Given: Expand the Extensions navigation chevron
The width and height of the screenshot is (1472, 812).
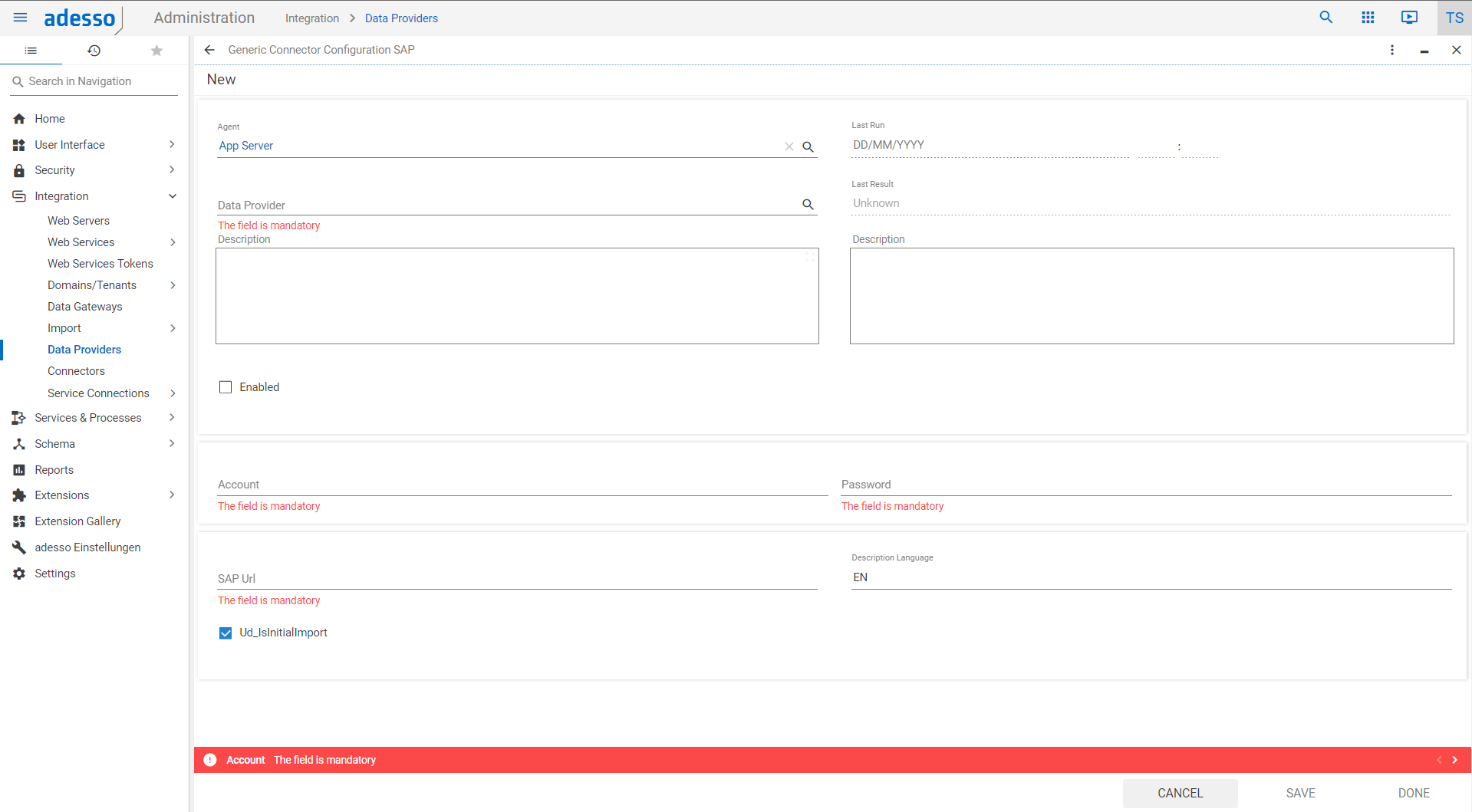Looking at the screenshot, I should 172,495.
